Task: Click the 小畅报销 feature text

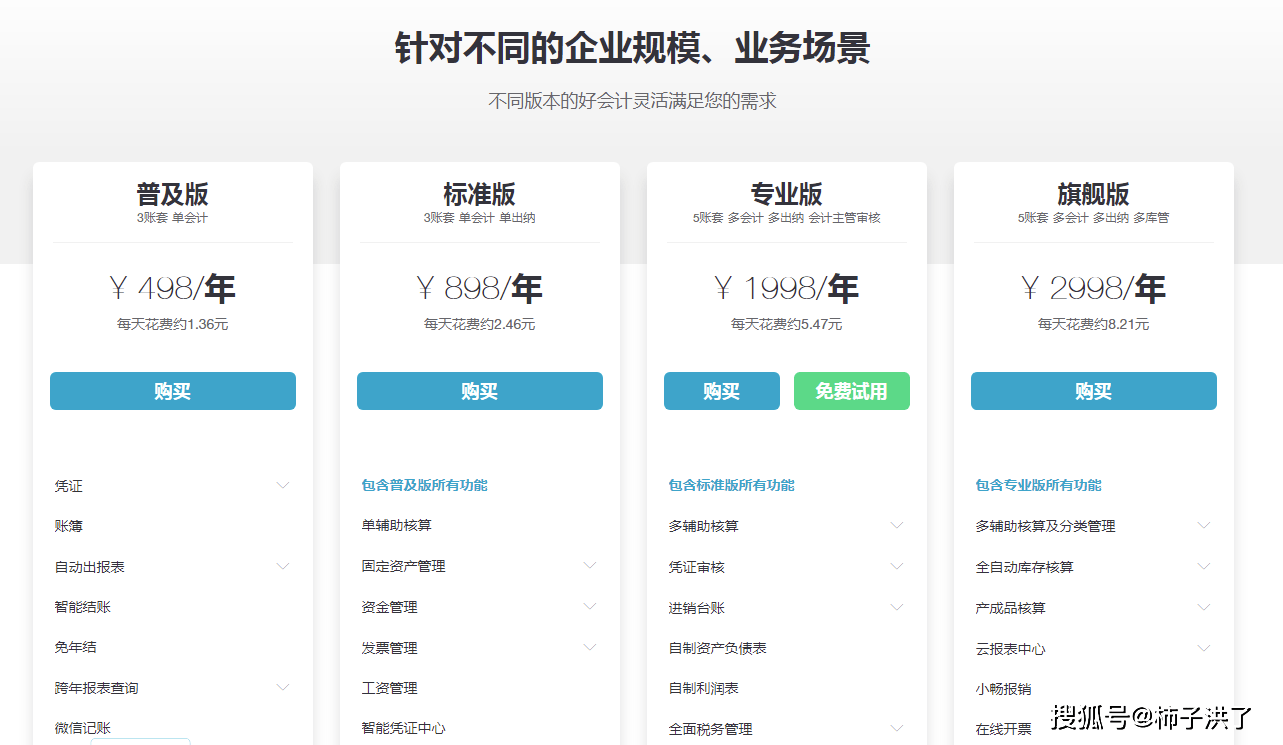Action: pyautogui.click(x=1004, y=689)
